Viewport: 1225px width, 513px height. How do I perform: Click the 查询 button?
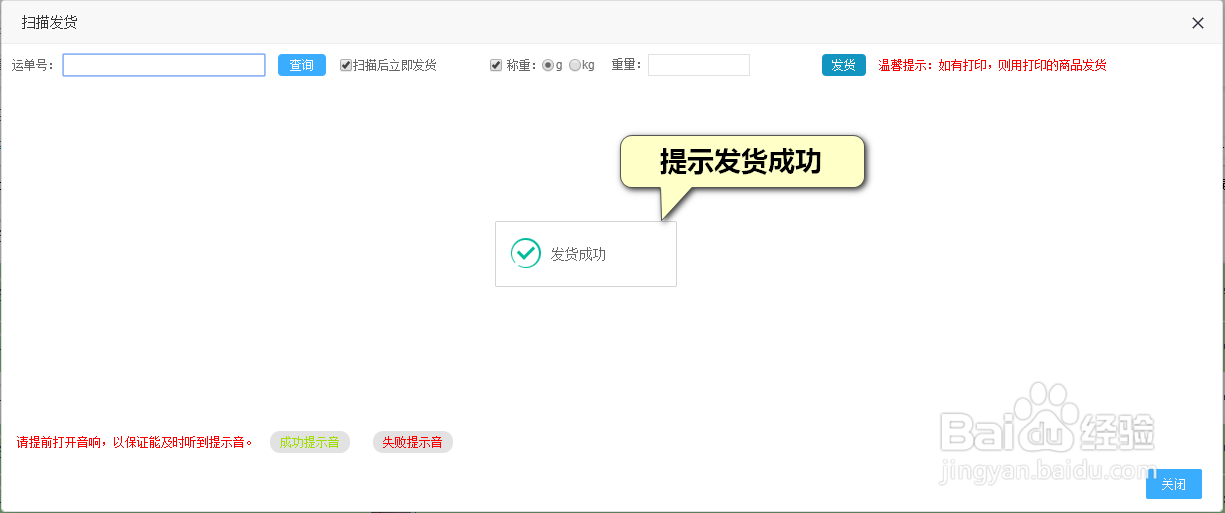click(x=302, y=65)
